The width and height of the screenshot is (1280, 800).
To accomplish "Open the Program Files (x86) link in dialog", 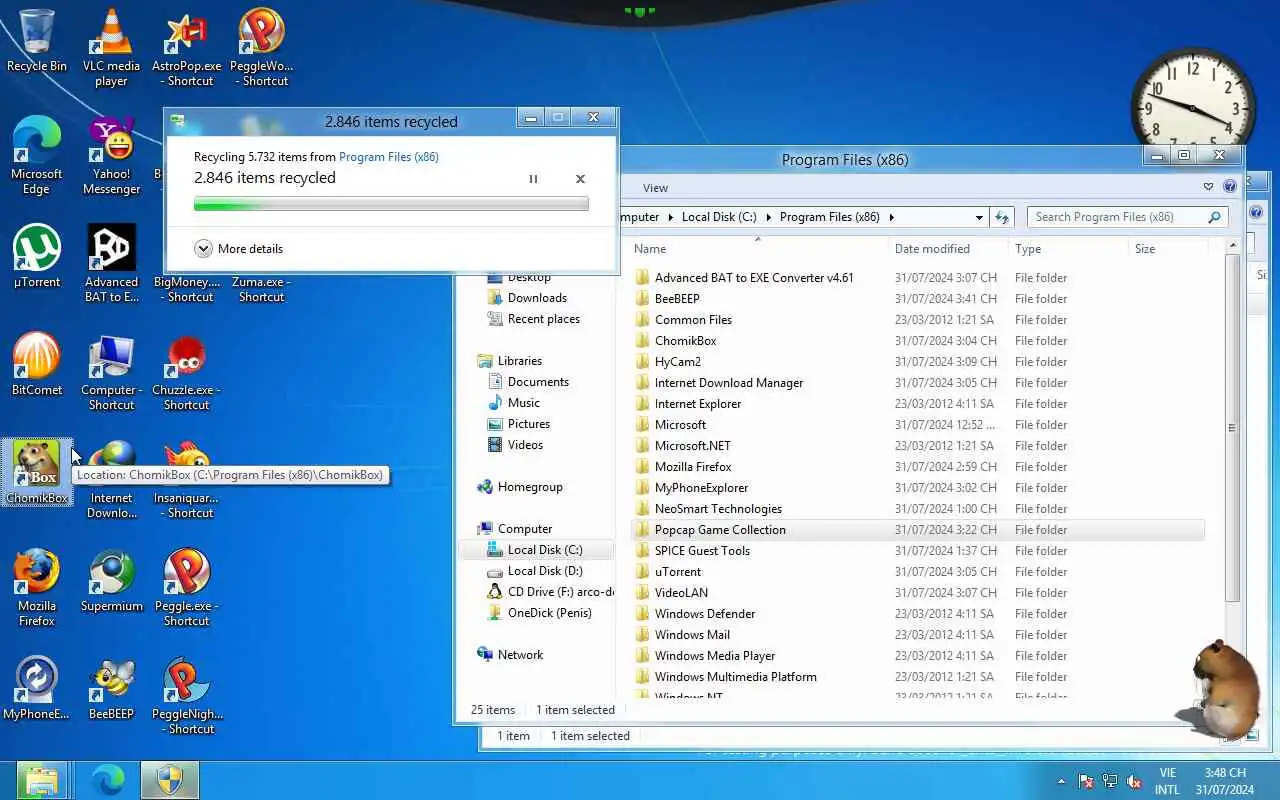I will [x=389, y=157].
